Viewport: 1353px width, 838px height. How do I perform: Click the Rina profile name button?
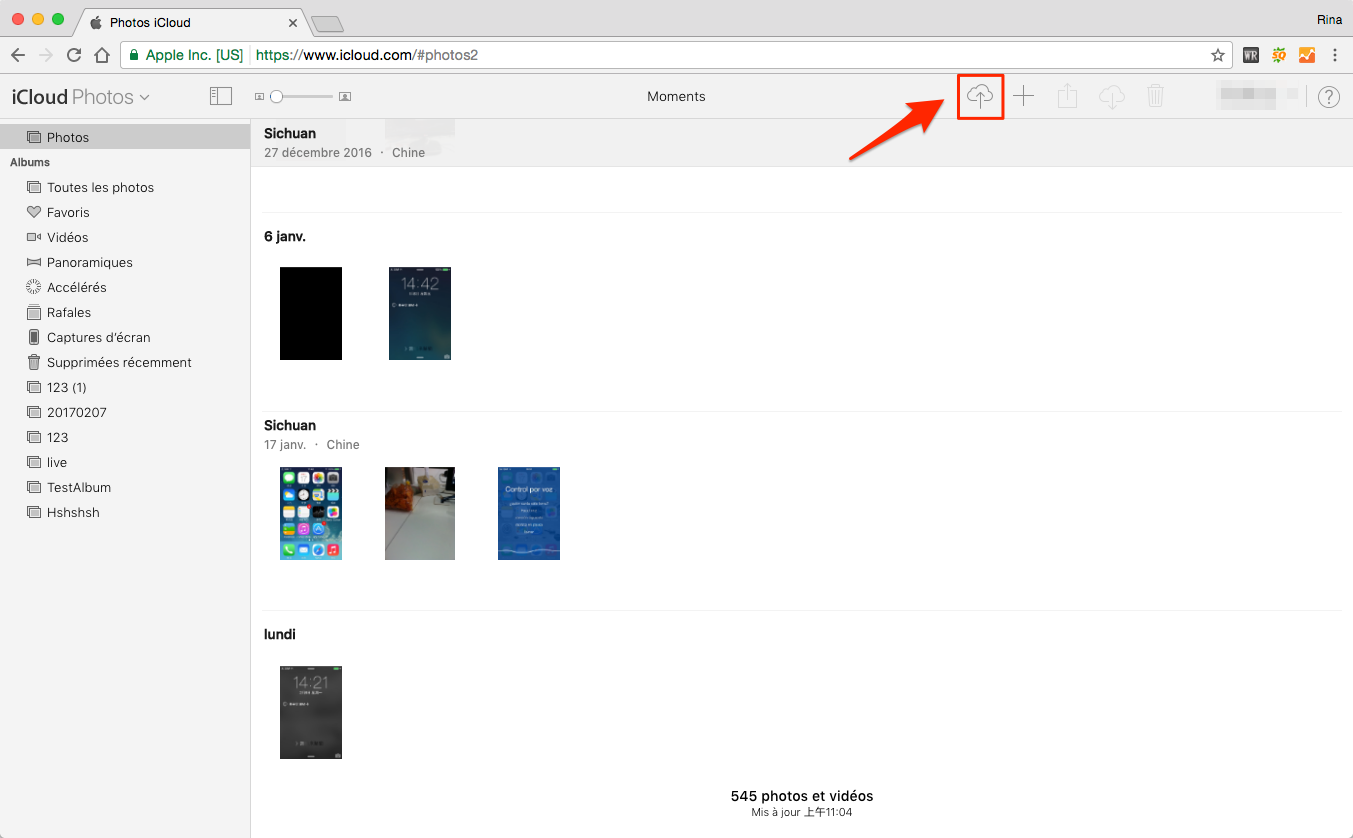pos(1327,18)
